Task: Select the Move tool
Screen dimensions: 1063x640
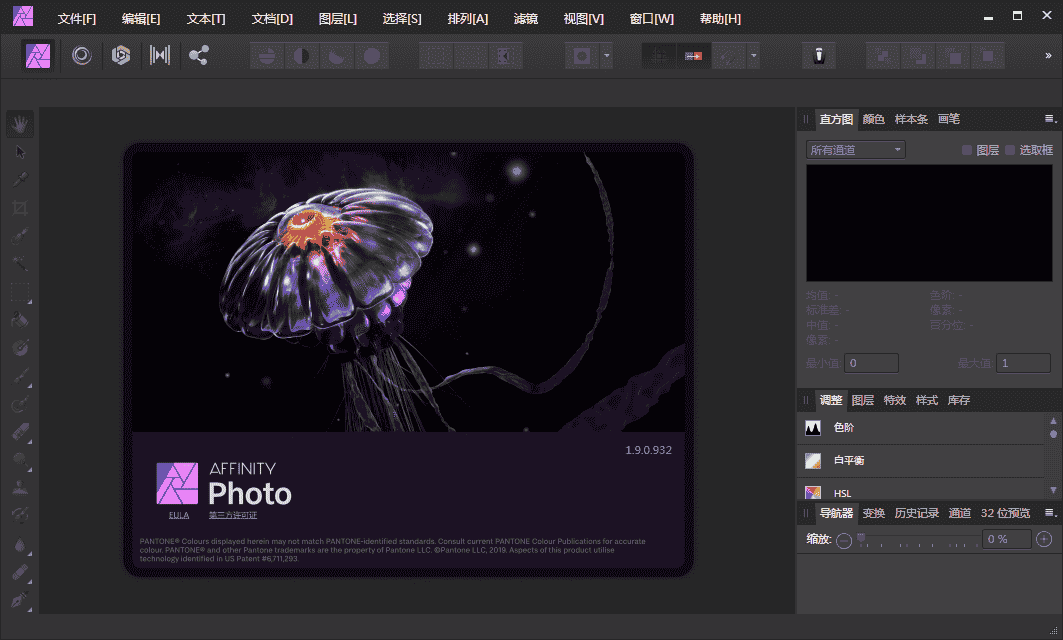Action: [x=20, y=151]
